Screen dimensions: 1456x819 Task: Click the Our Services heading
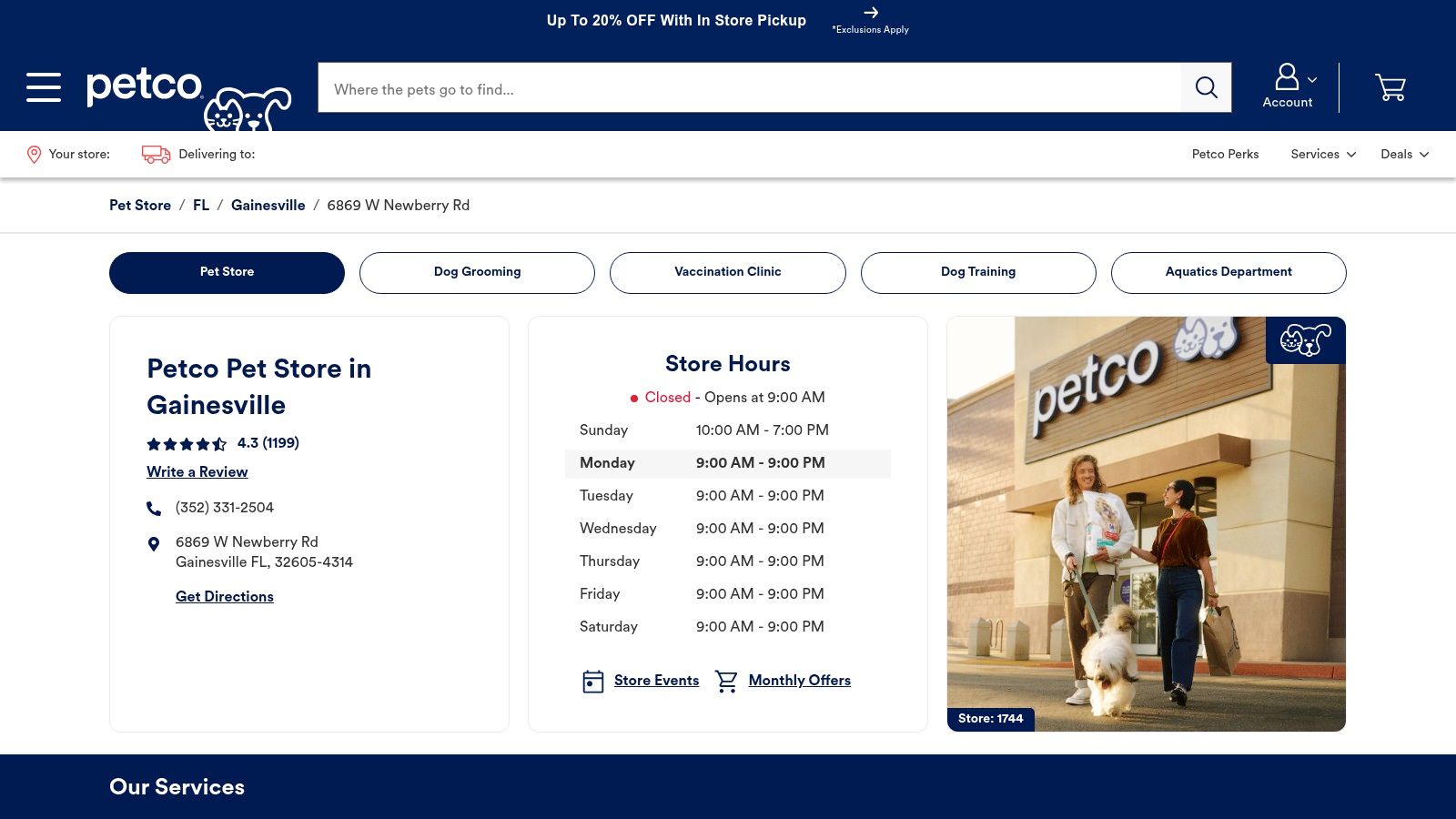pyautogui.click(x=177, y=787)
